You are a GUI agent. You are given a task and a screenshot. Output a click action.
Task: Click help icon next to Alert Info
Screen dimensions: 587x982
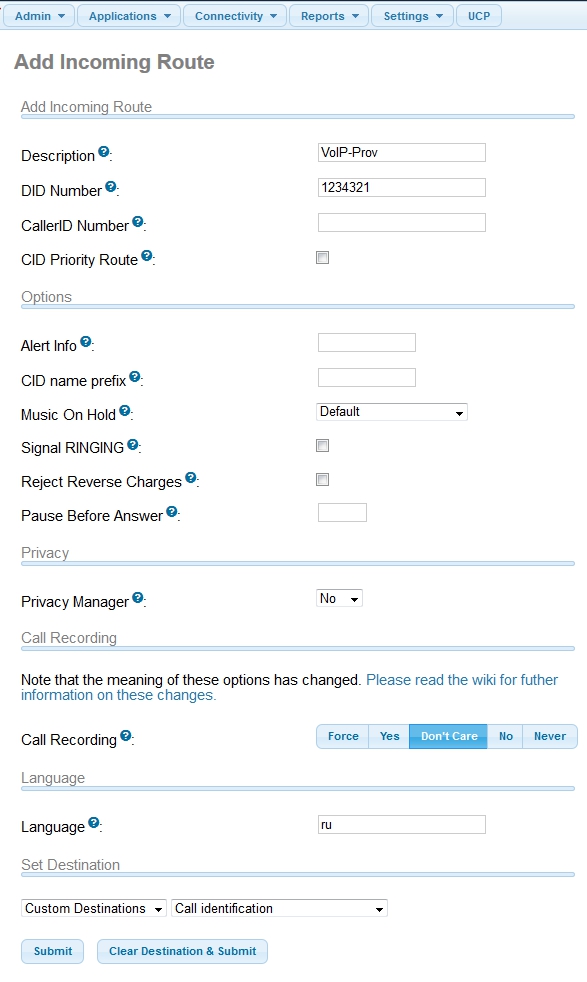click(x=86, y=342)
